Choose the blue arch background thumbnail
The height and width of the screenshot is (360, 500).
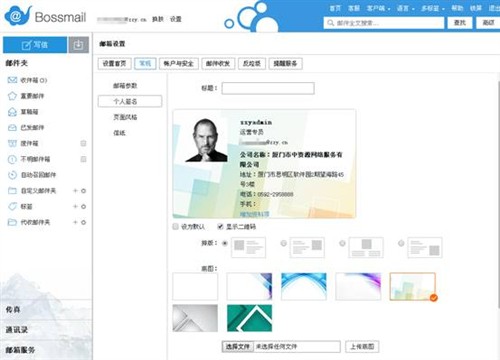click(304, 286)
